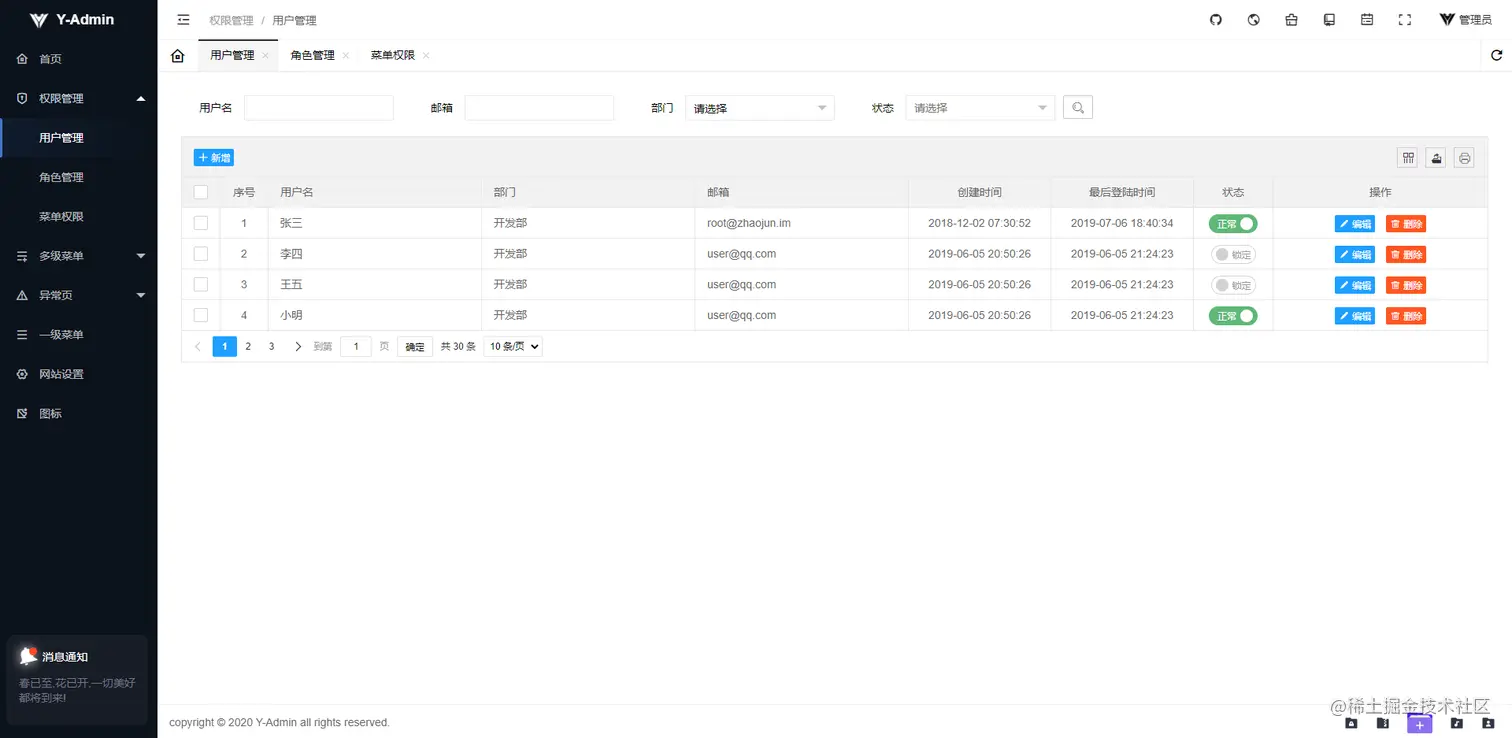The width and height of the screenshot is (1512, 738).
Task: Open the message notification bell
Action: [28, 656]
